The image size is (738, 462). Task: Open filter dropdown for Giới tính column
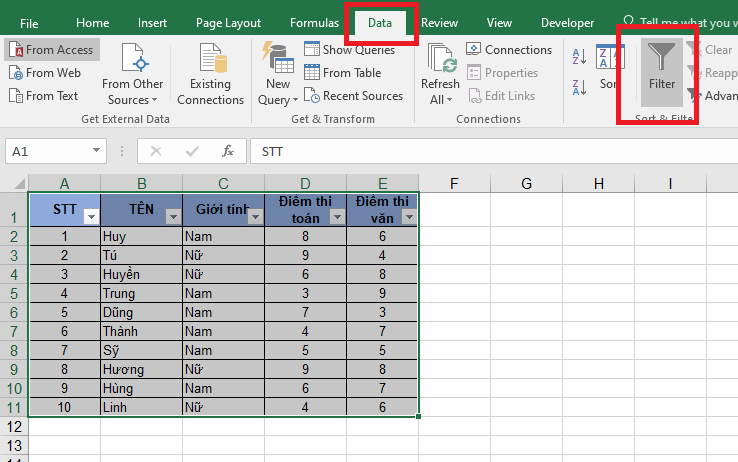coord(254,216)
